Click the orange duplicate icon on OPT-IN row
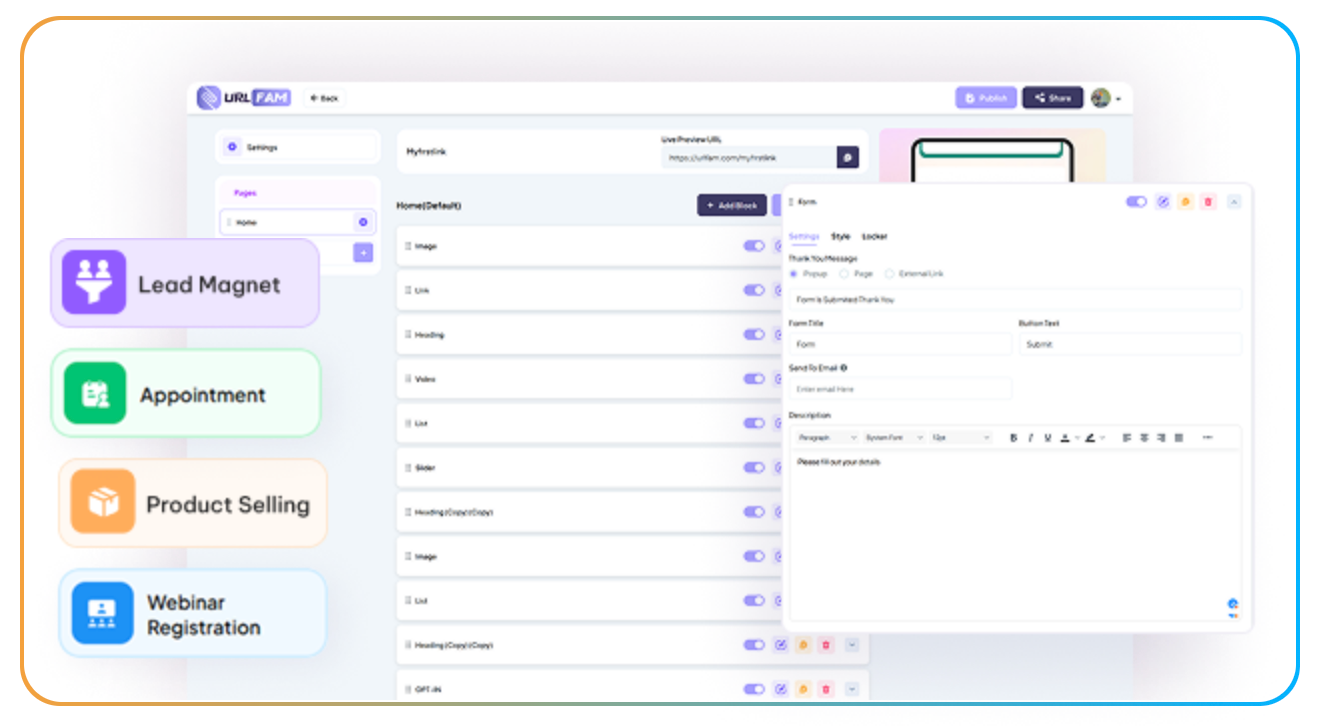This screenshot has height=726, width=1320. coord(803,689)
